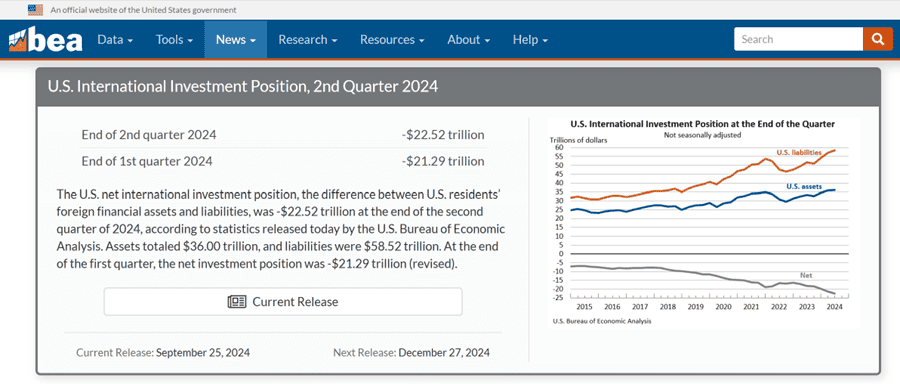Viewport: 900px width, 384px height.
Task: Focus the Search input field
Action: coord(798,39)
